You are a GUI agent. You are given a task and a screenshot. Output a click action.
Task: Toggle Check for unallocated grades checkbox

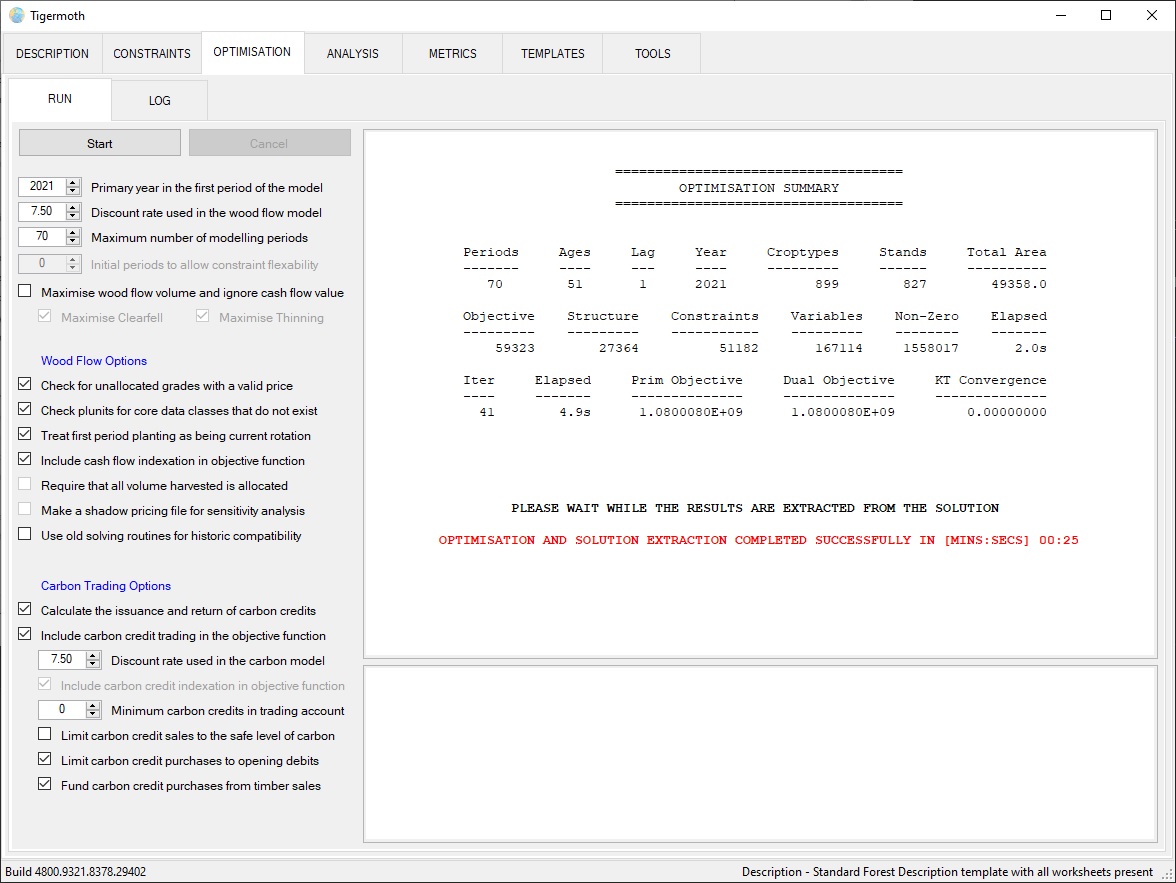25,384
